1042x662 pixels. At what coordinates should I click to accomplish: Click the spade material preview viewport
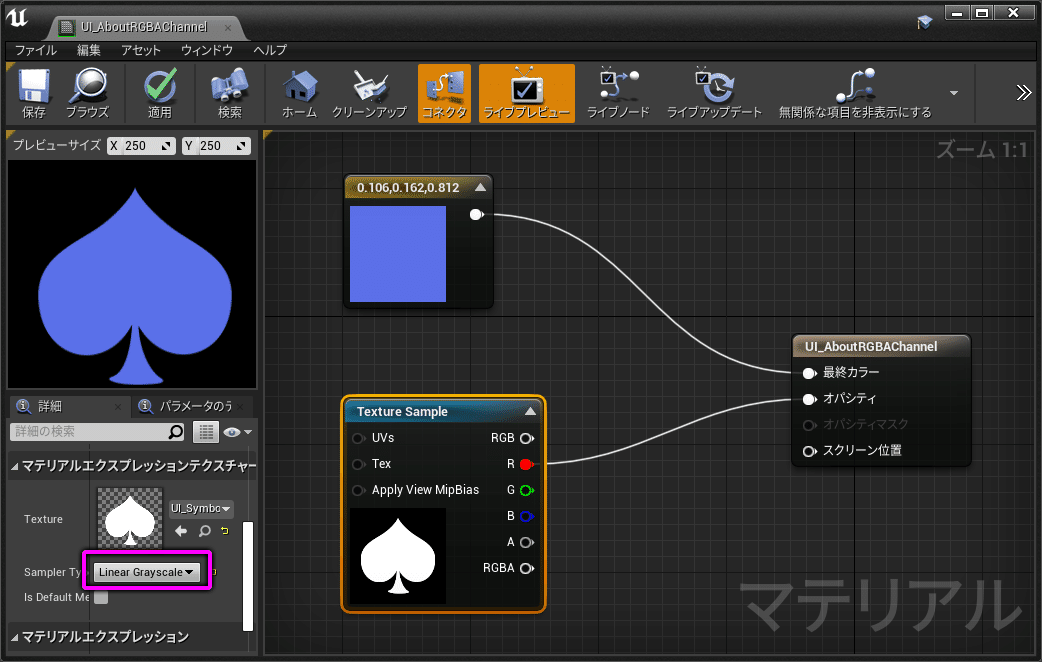click(x=132, y=274)
